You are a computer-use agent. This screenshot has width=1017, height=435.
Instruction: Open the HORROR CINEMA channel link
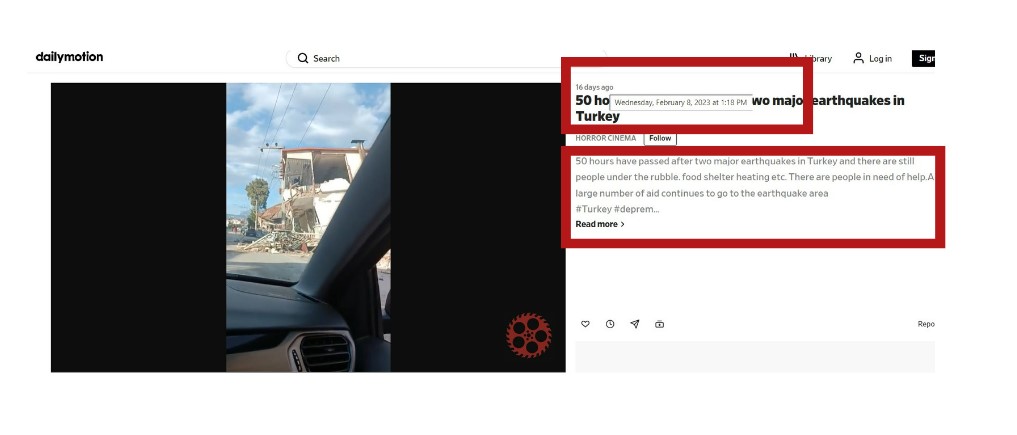point(606,138)
